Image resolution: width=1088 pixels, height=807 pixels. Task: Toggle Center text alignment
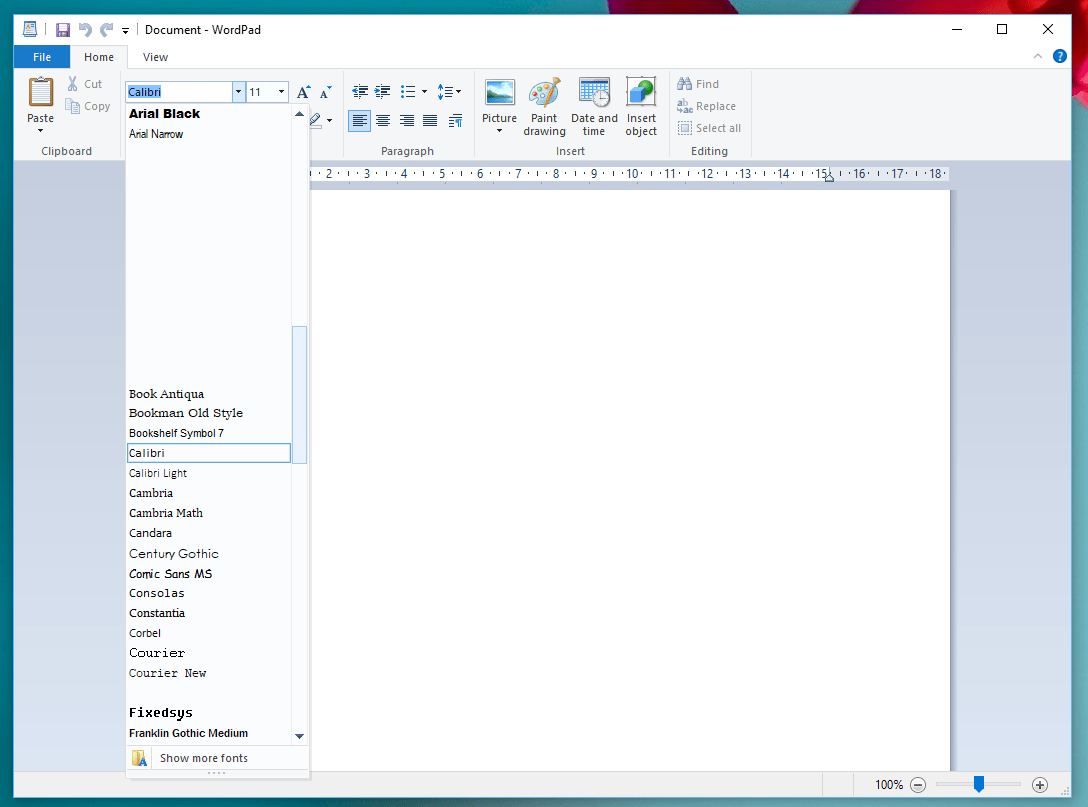pos(383,121)
